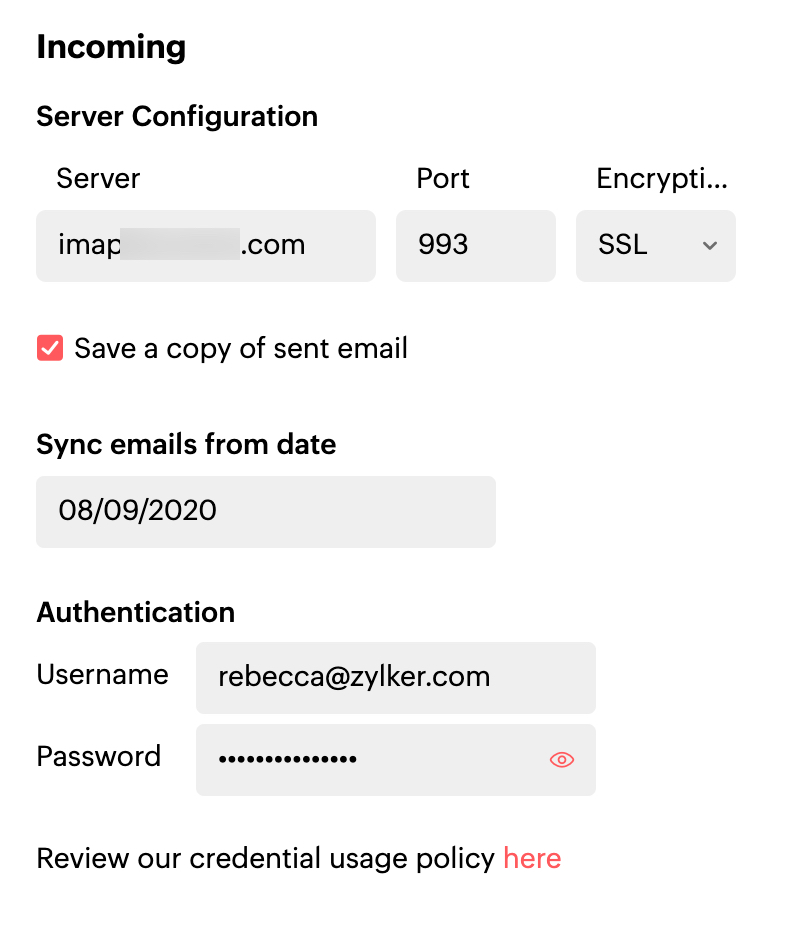
Task: Click the Authentication section heading
Action: [136, 612]
